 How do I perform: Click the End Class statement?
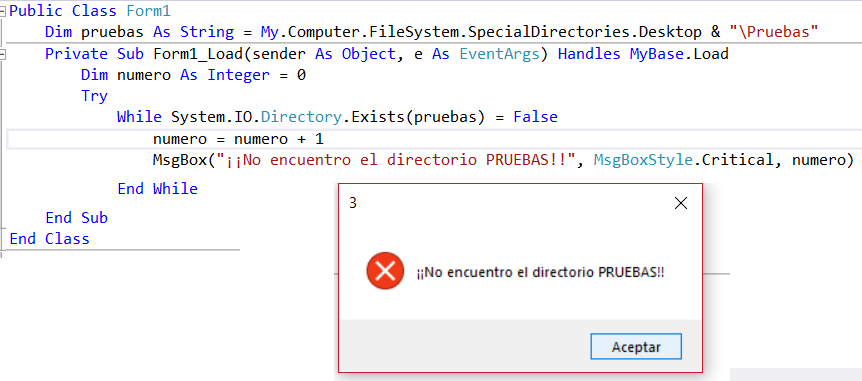tap(49, 239)
